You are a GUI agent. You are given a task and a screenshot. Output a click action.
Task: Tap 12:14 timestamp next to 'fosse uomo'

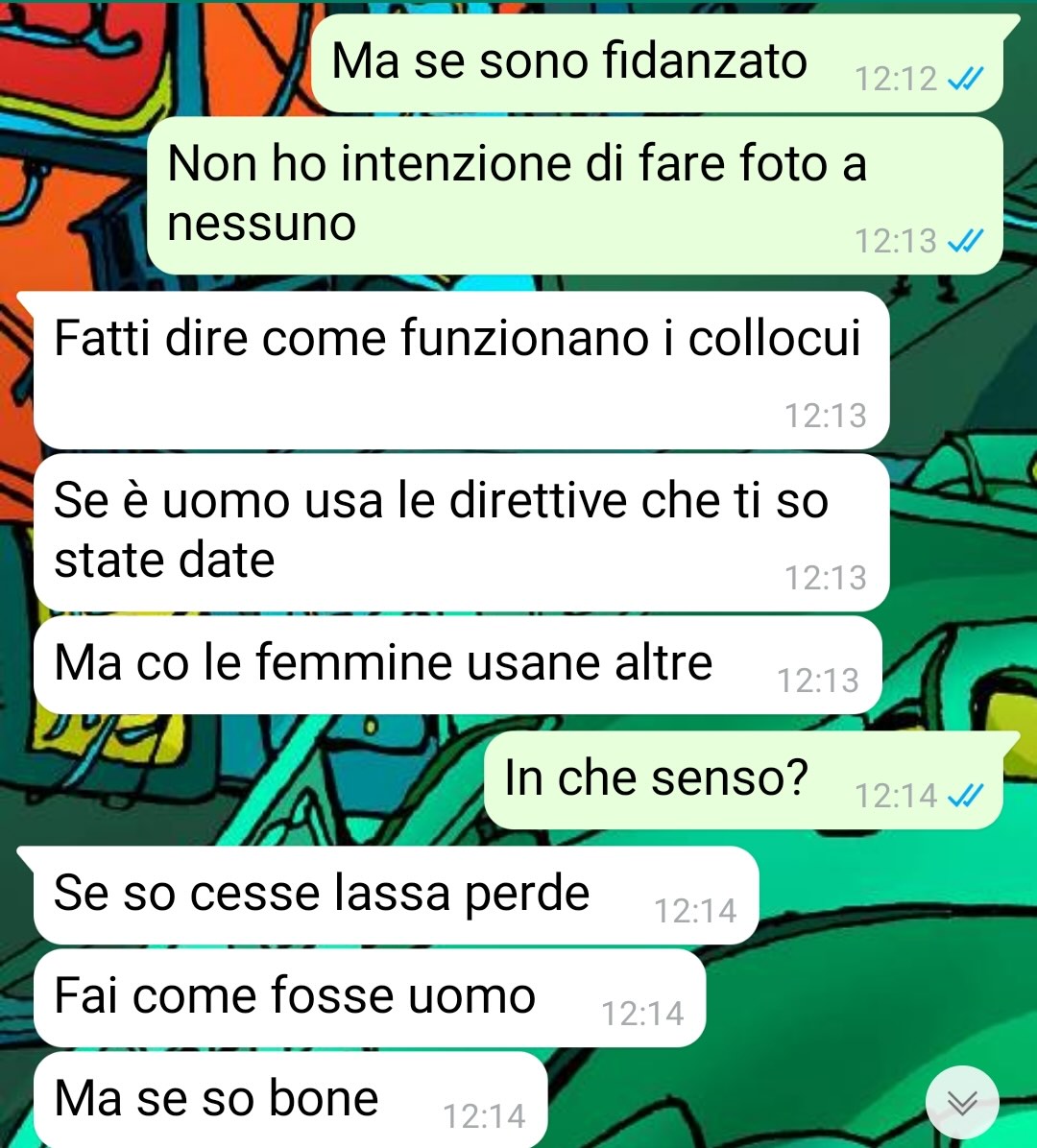click(642, 1014)
